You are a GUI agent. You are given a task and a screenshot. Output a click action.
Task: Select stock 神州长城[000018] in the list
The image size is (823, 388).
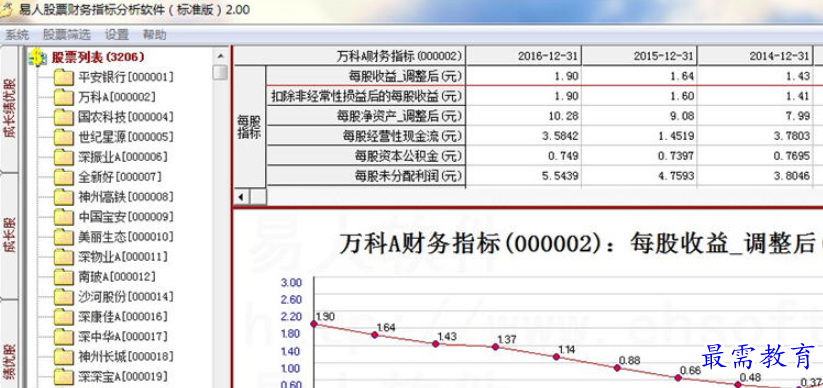point(125,356)
